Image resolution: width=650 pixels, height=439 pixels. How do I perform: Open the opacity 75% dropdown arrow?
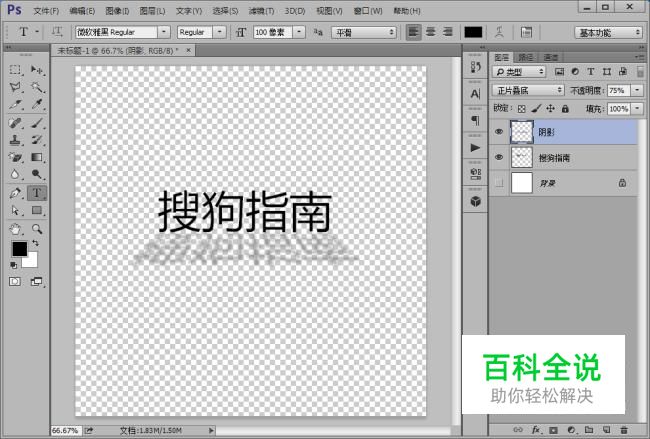[x=637, y=90]
